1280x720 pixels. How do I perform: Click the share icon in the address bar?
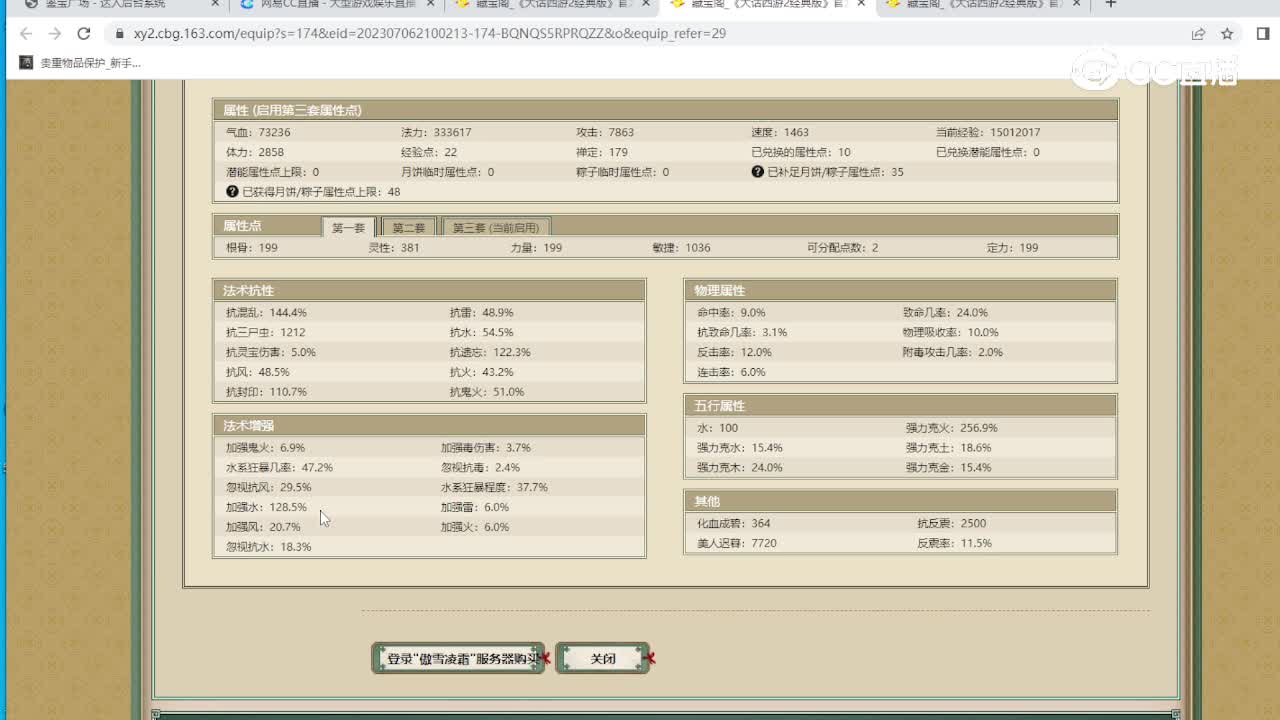pos(1198,34)
